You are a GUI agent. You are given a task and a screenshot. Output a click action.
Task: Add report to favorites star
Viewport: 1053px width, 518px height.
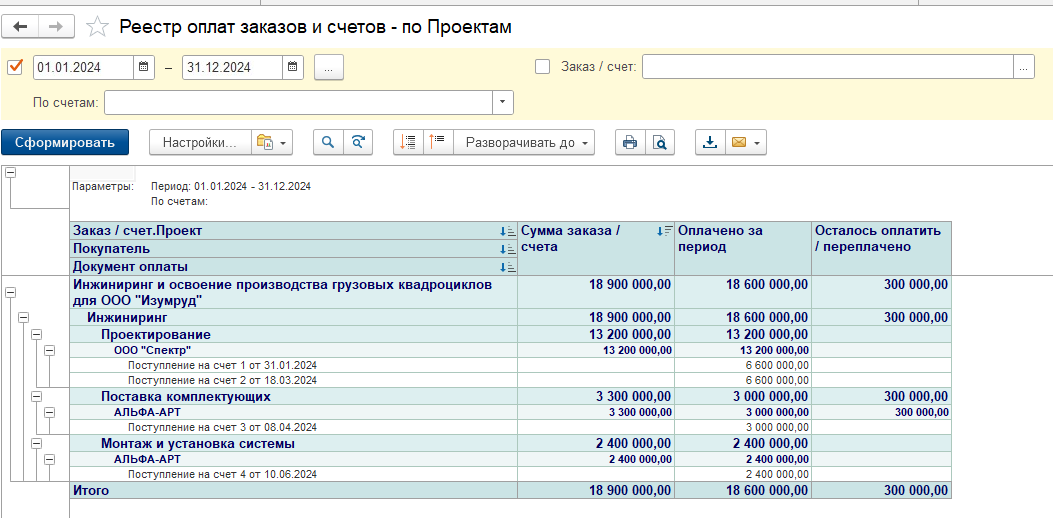tap(97, 27)
